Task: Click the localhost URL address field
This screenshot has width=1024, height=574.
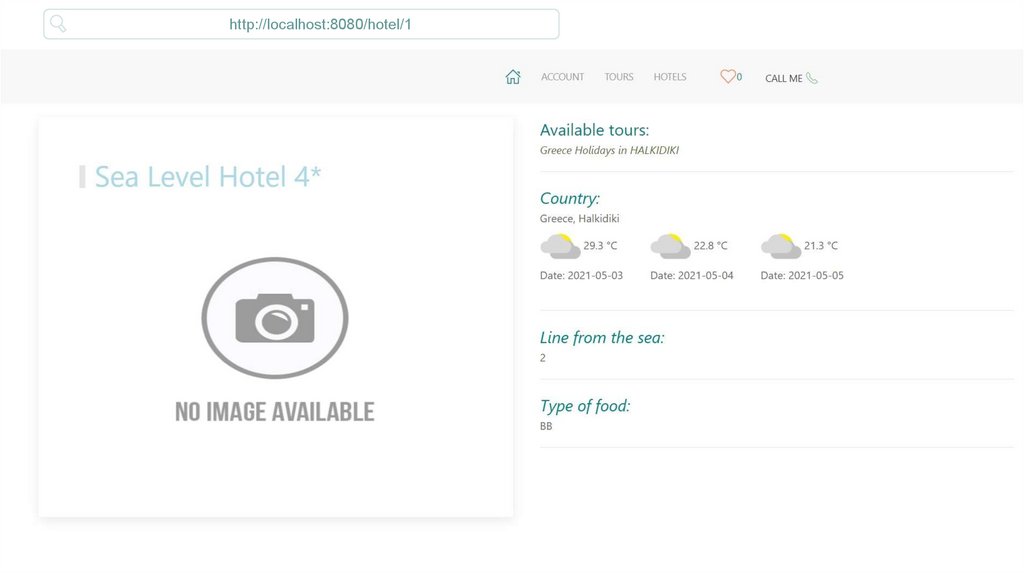Action: (301, 24)
